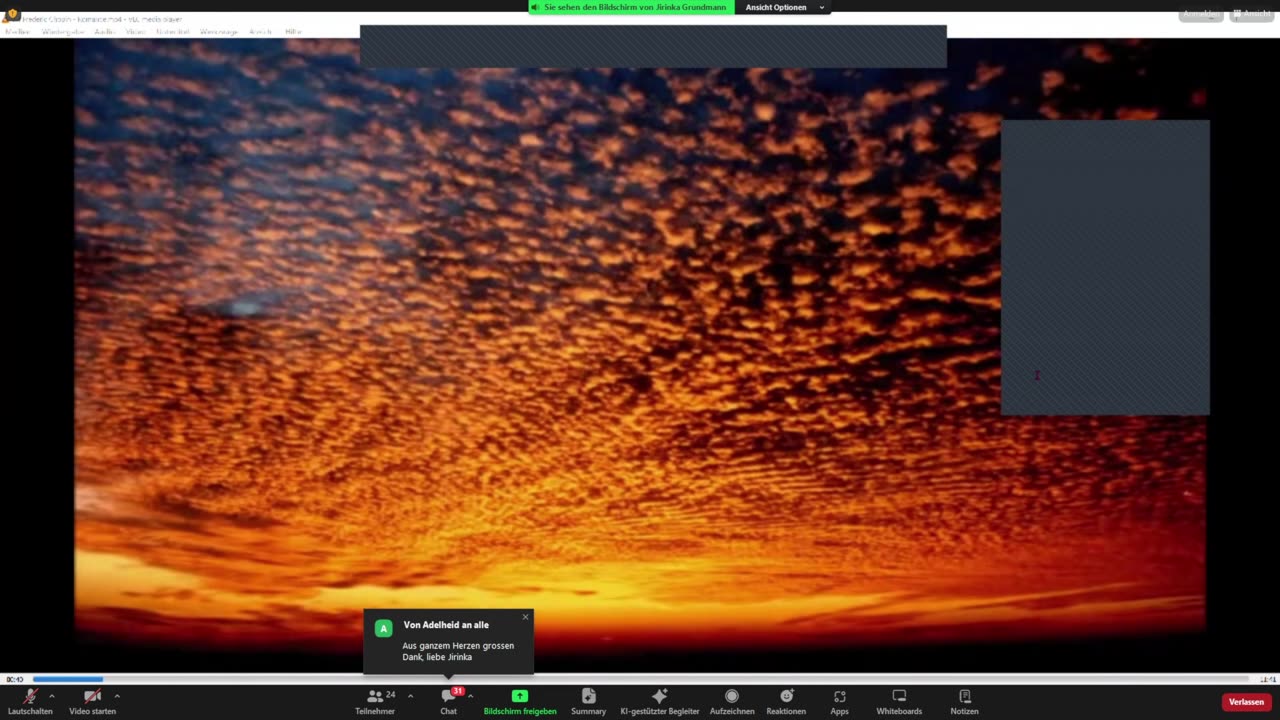Viewport: 1280px width, 720px height.
Task: Click Bildschirm freigeben share screen icon
Action: [520, 696]
